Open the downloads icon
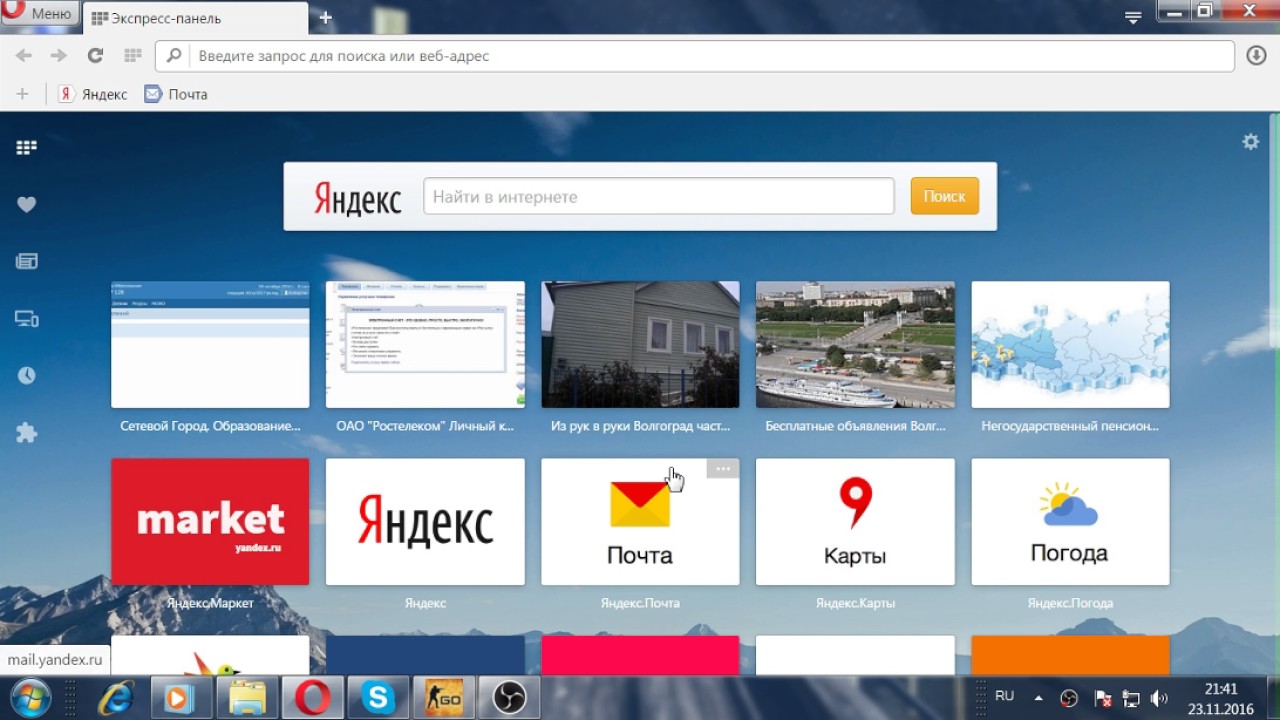This screenshot has height=720, width=1280. tap(1257, 56)
